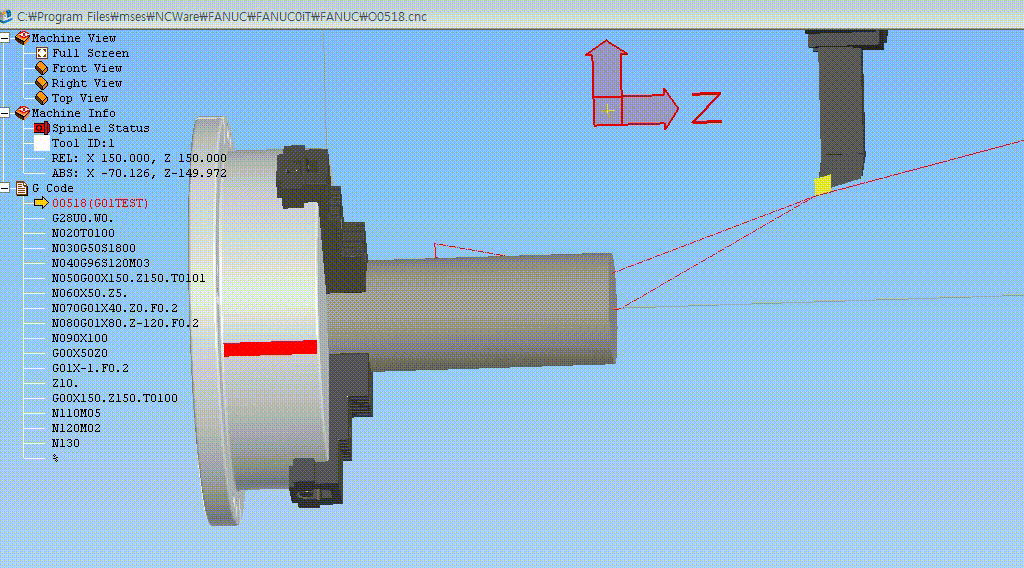The image size is (1024, 568).
Task: Select G-code line Z10.
Action: (65, 383)
